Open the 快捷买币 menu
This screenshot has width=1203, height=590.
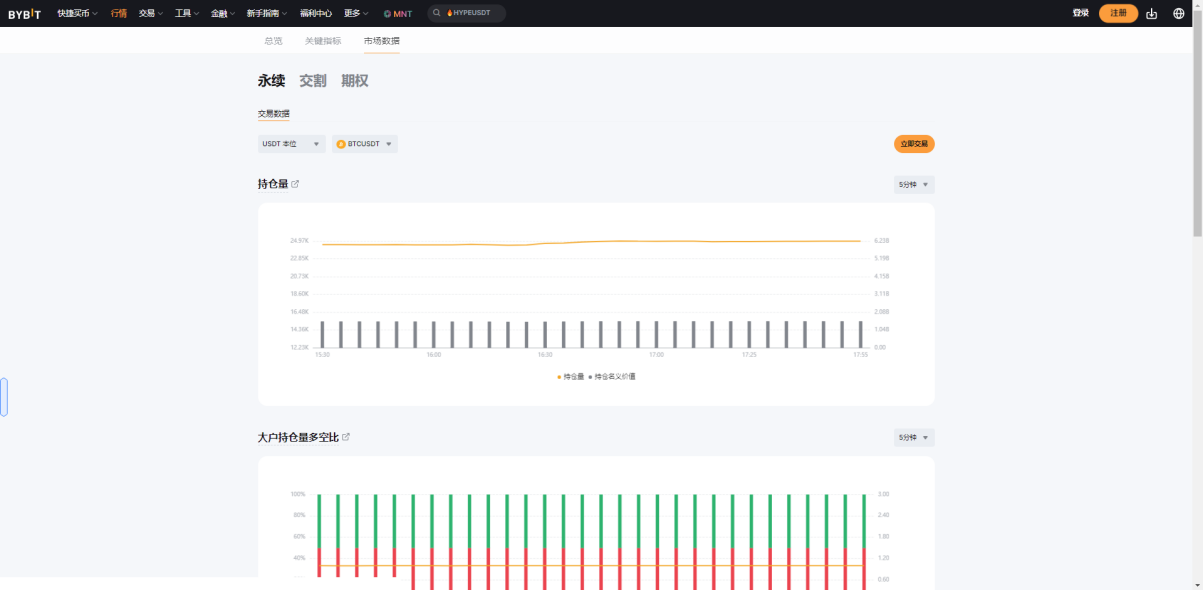click(77, 14)
